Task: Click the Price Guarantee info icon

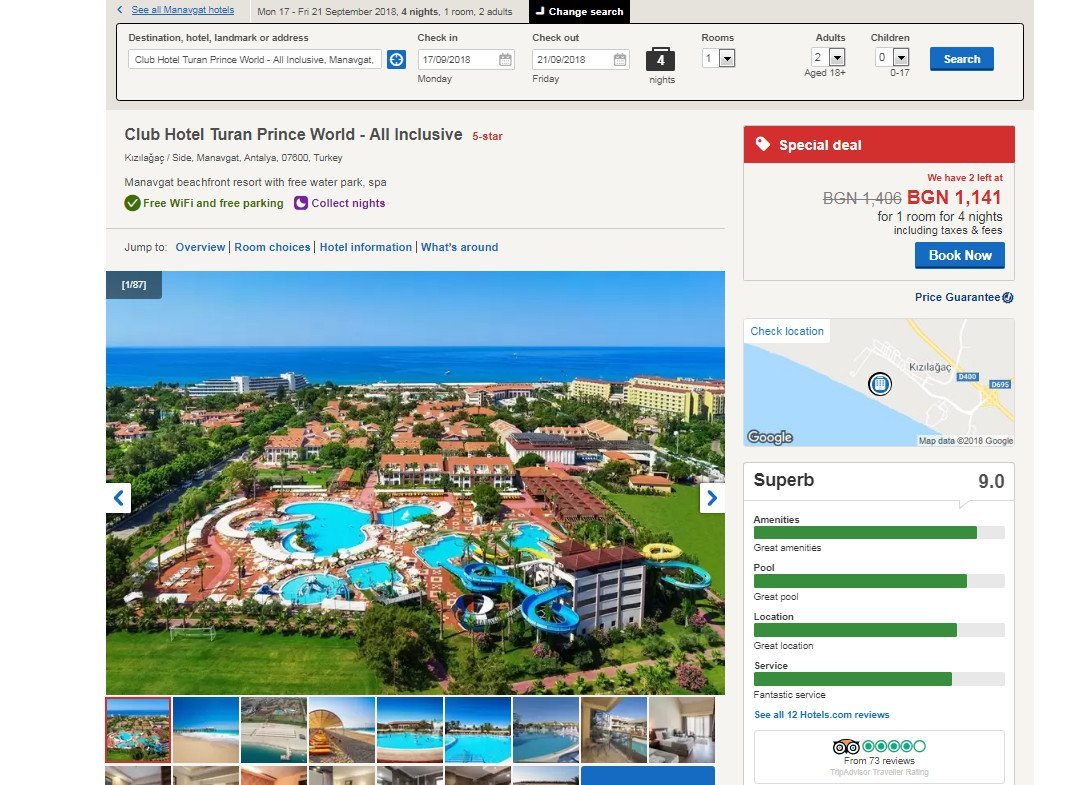Action: coord(1008,298)
